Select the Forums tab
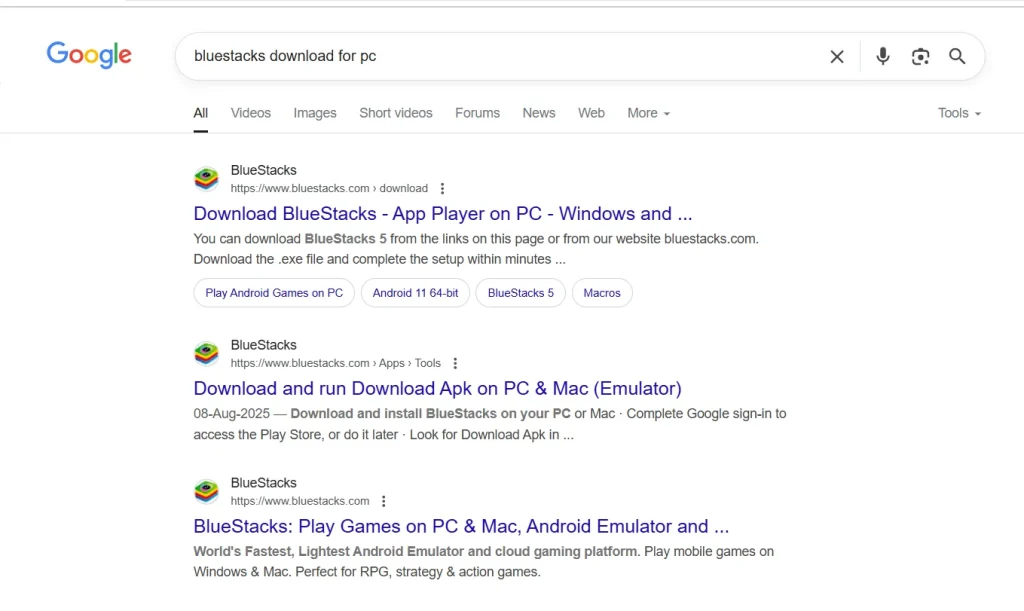 tap(477, 113)
